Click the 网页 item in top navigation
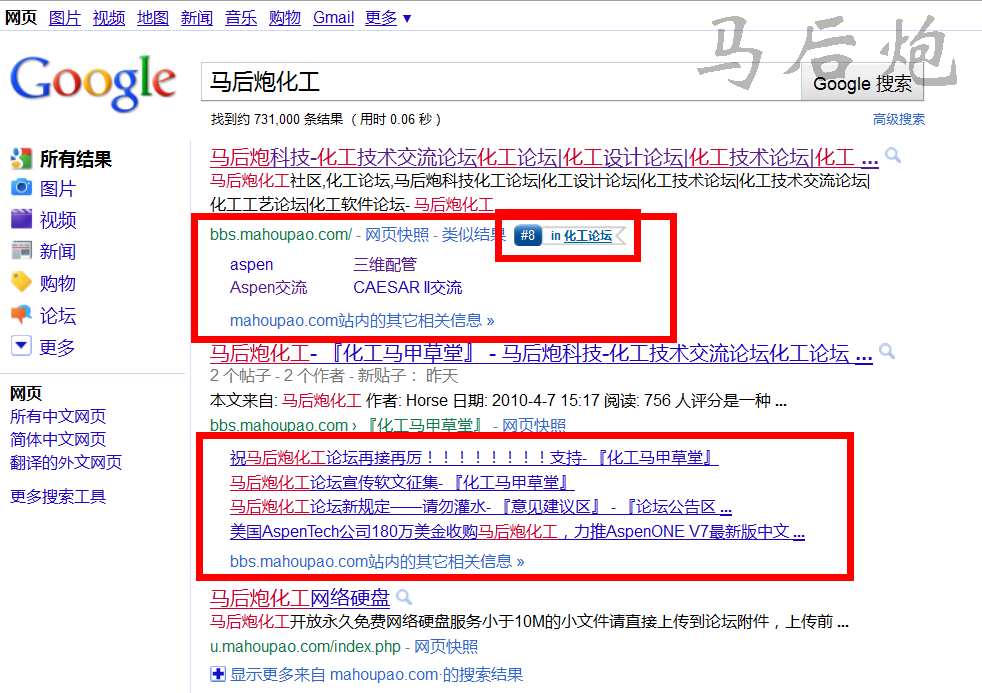The width and height of the screenshot is (982, 693). (x=21, y=18)
